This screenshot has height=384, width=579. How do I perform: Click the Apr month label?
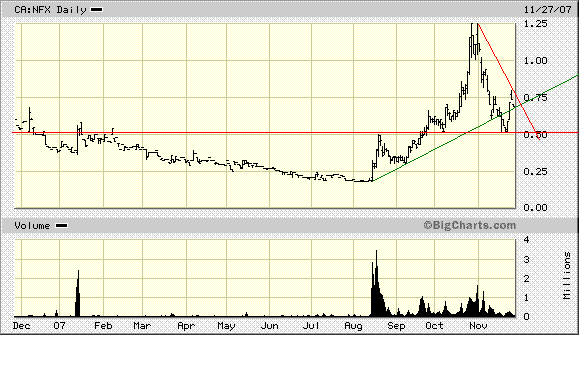click(x=186, y=326)
